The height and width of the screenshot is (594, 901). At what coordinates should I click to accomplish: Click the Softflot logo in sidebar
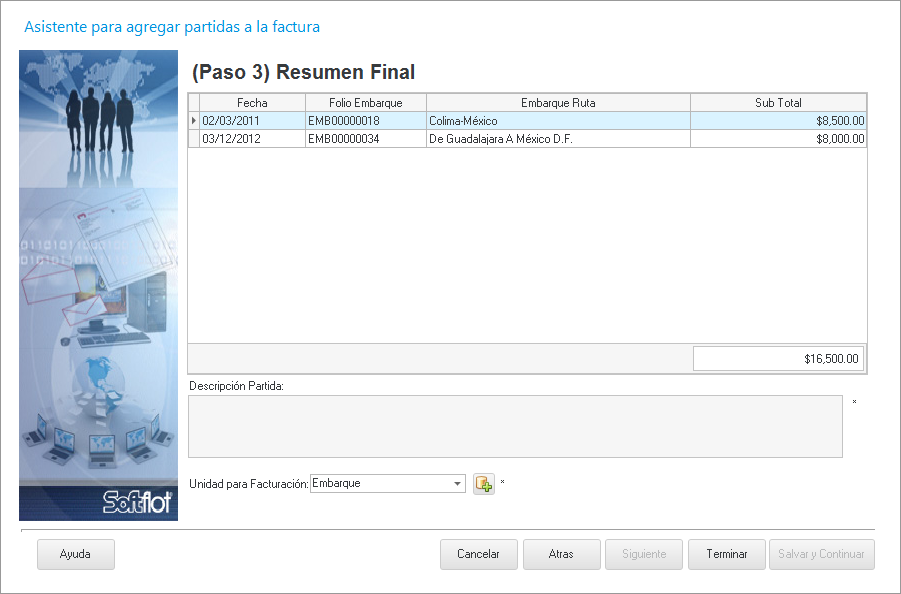point(138,502)
